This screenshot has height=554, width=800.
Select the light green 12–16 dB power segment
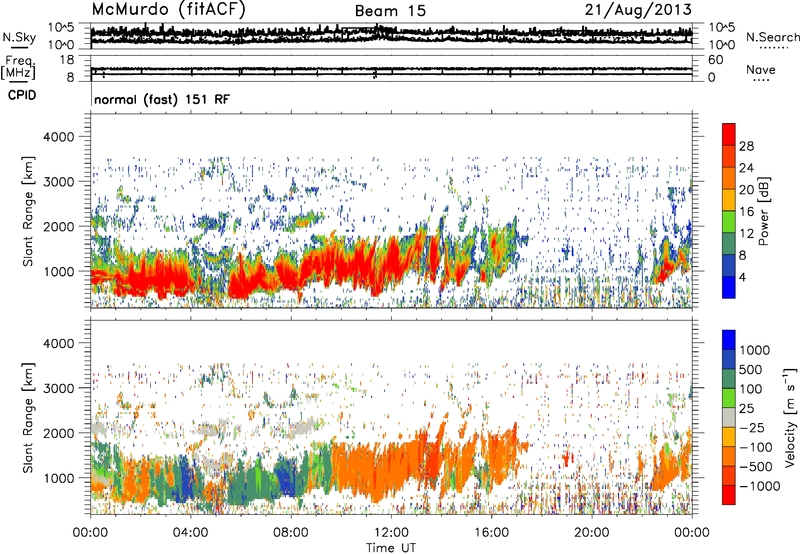click(x=729, y=222)
